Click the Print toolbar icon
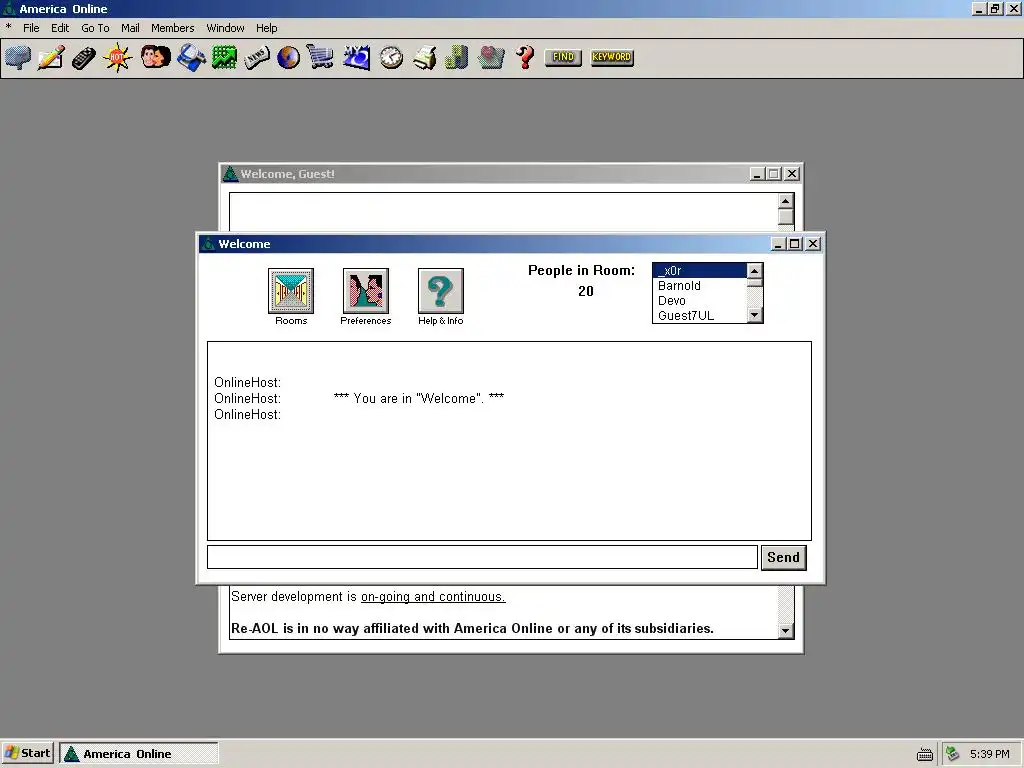Image resolution: width=1024 pixels, height=768 pixels. (x=424, y=57)
